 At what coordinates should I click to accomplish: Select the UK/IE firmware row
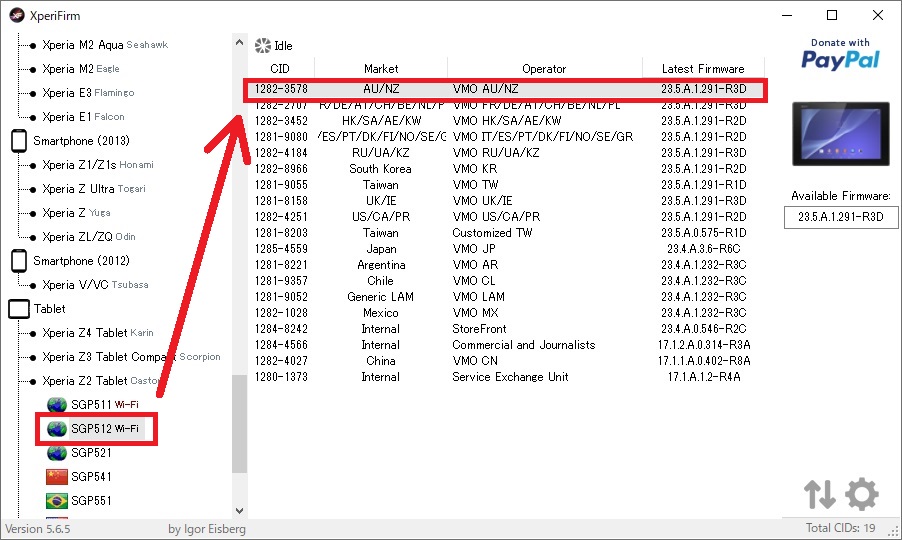(506, 201)
